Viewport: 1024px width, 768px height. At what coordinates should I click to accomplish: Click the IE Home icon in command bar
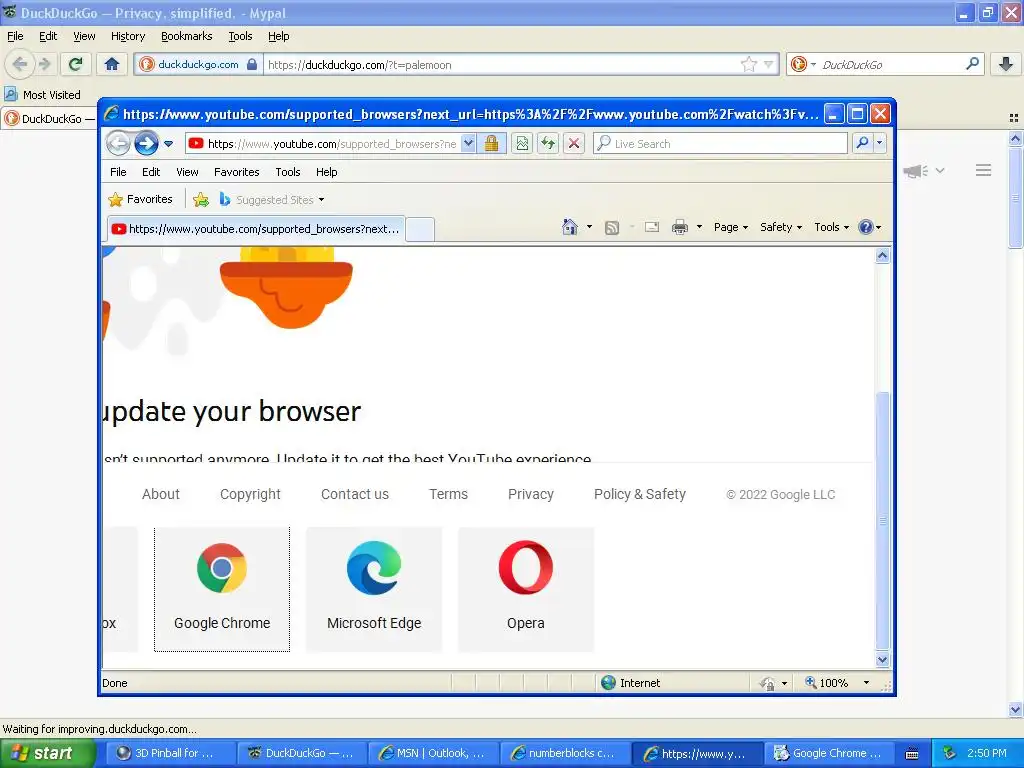click(x=569, y=227)
